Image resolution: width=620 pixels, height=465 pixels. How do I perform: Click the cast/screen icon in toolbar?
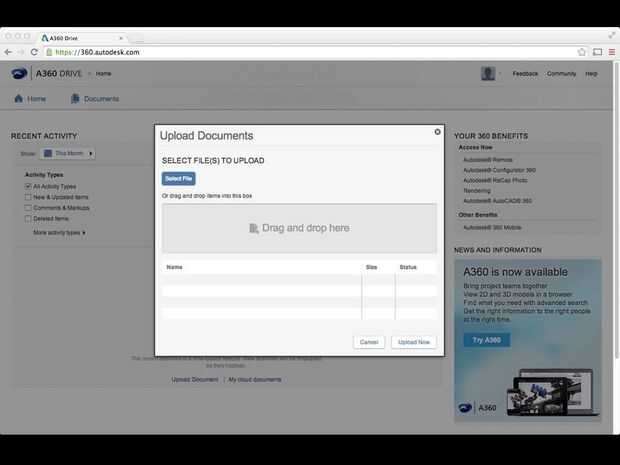click(597, 52)
